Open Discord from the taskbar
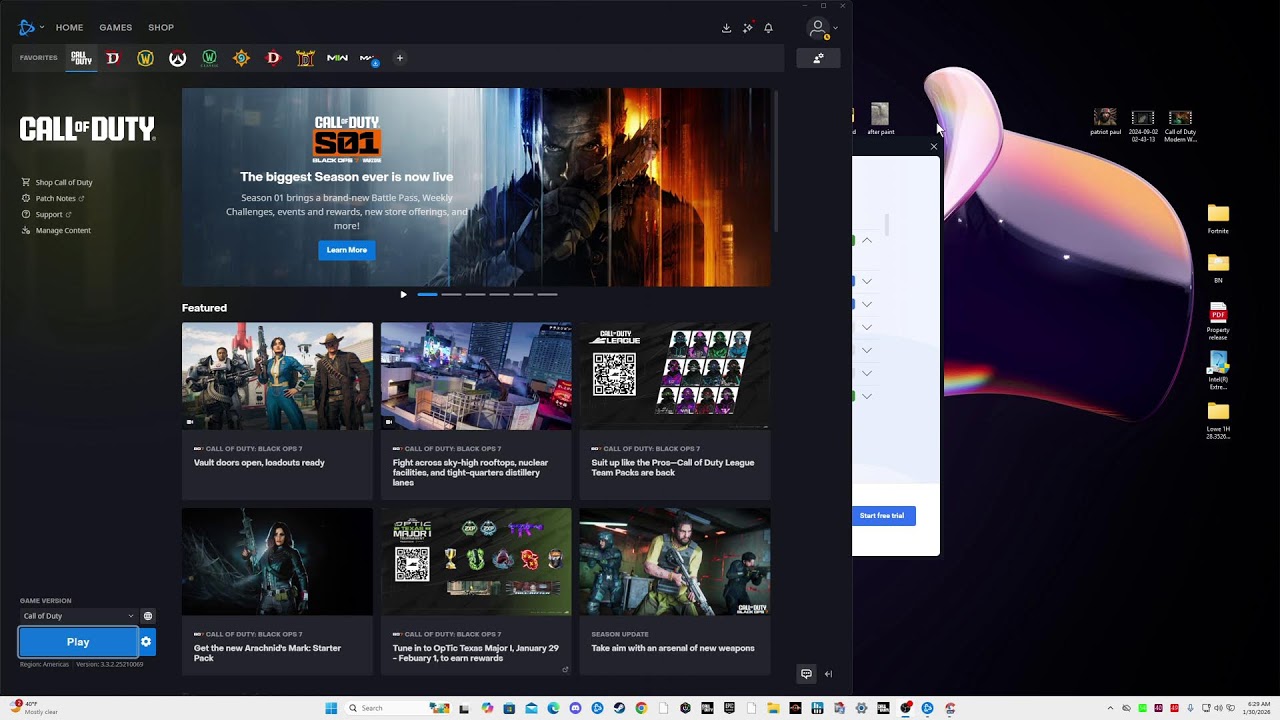The height and width of the screenshot is (720, 1280). (x=575, y=708)
